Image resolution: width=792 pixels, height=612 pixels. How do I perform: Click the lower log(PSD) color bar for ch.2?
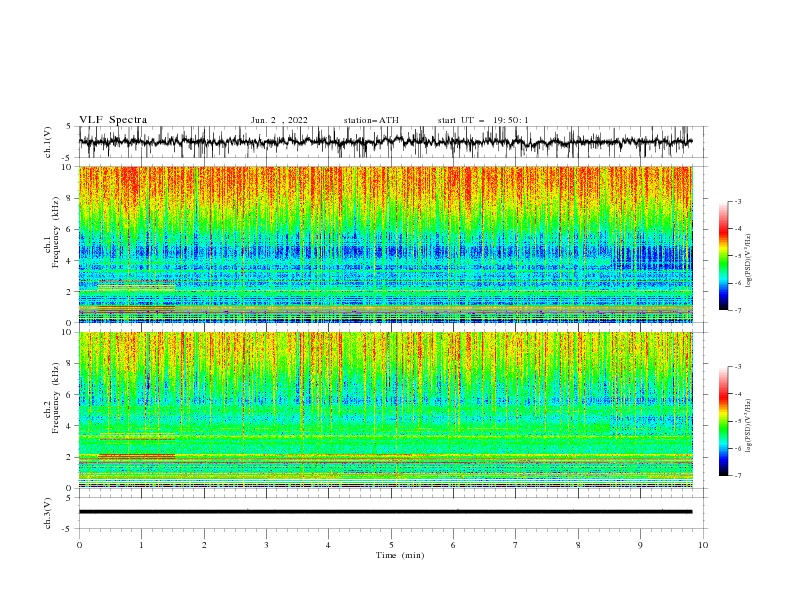coord(723,421)
